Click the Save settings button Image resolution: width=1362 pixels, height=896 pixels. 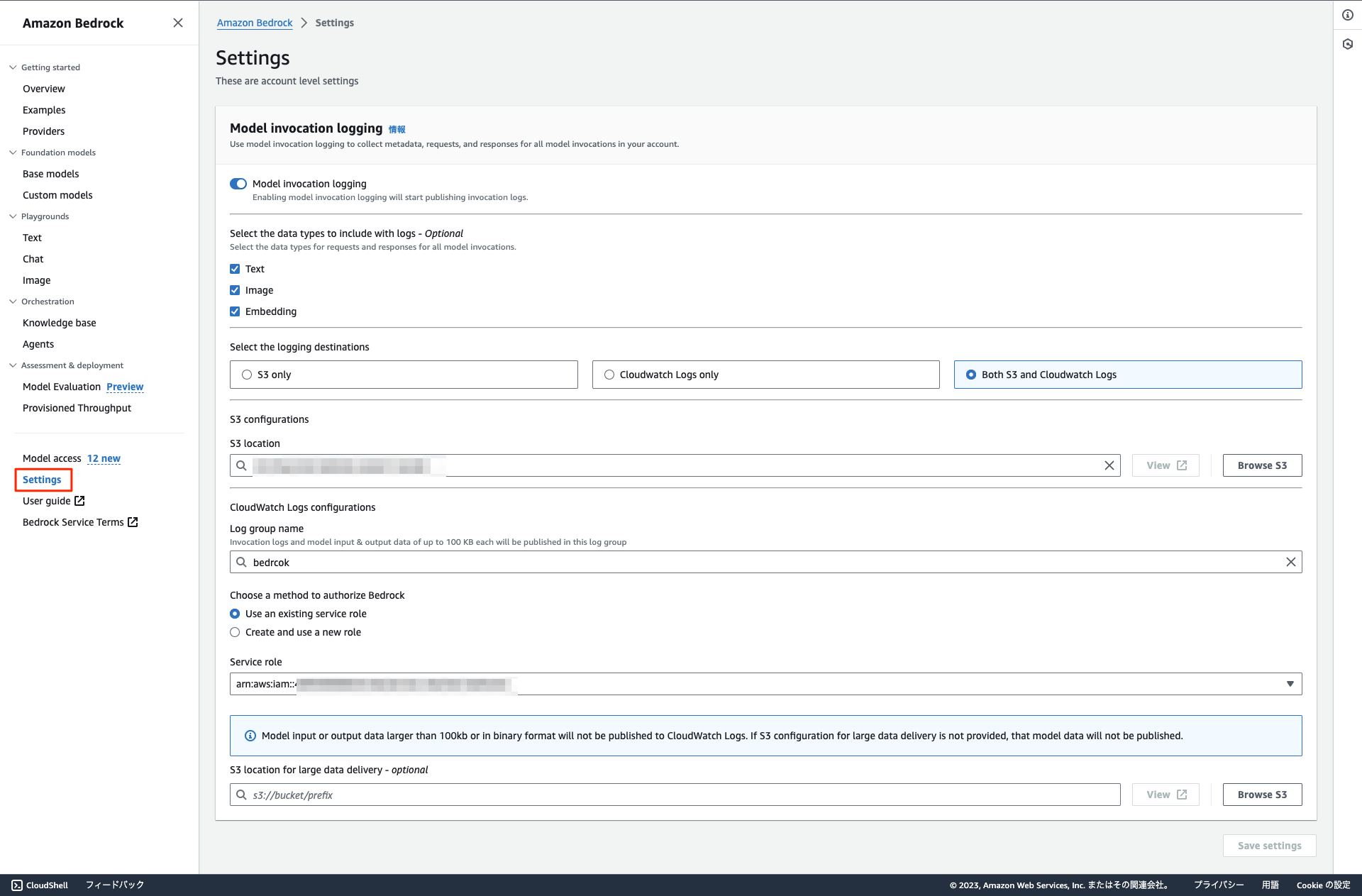click(x=1269, y=846)
